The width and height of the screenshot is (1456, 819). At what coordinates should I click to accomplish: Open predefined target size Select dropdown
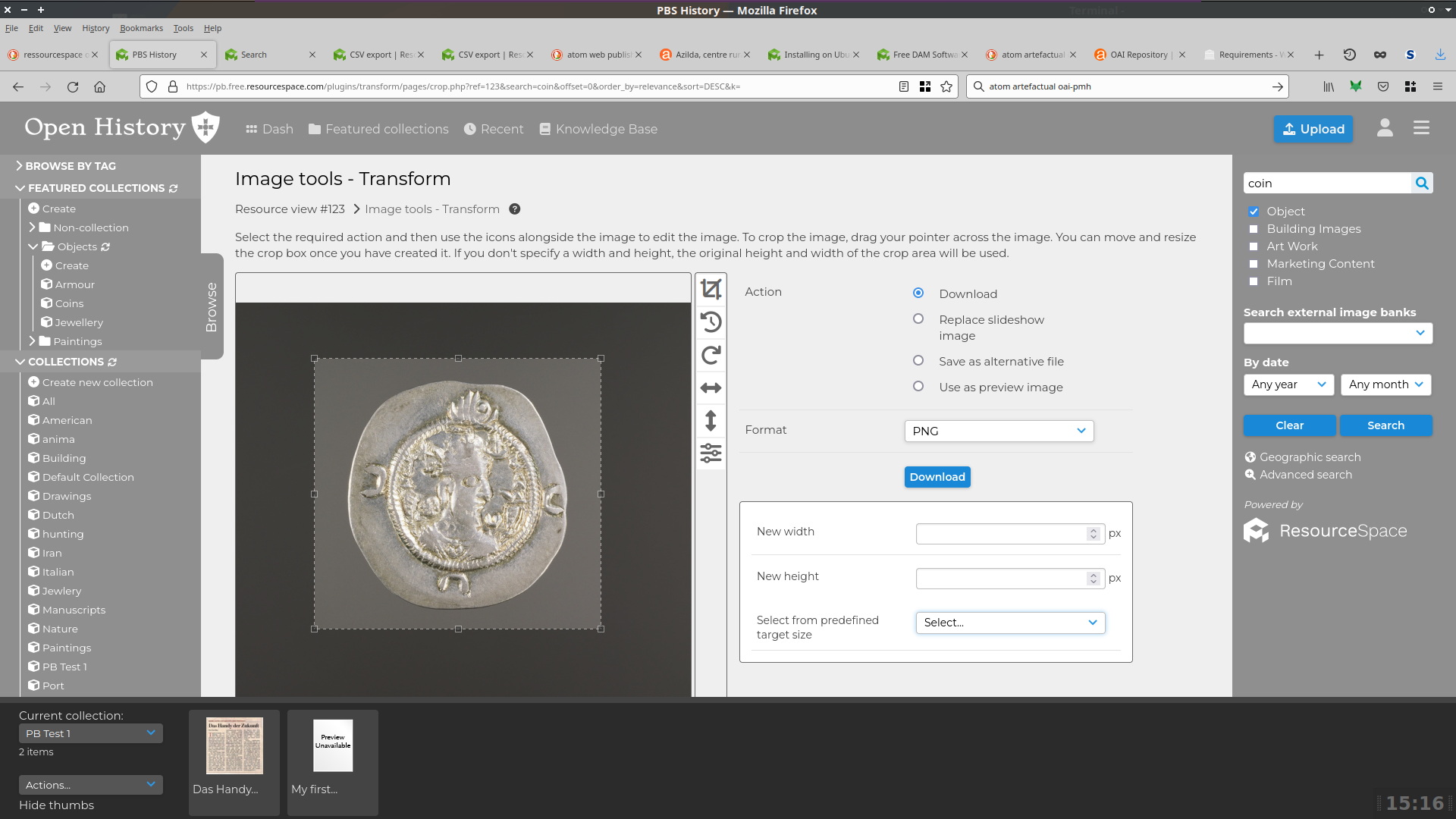tap(1010, 623)
